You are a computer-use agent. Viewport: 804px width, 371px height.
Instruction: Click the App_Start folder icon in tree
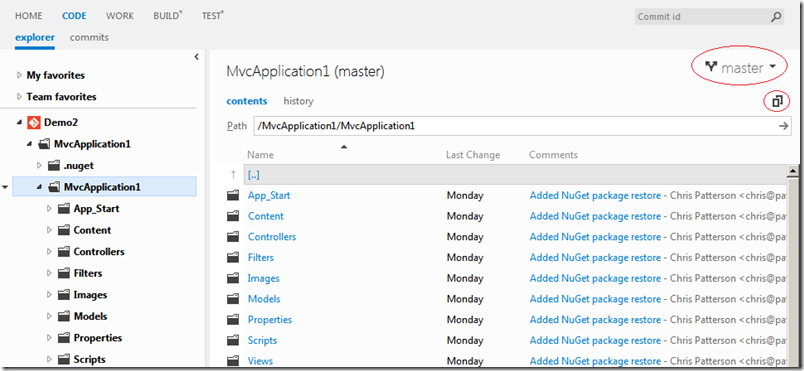pyautogui.click(x=64, y=209)
